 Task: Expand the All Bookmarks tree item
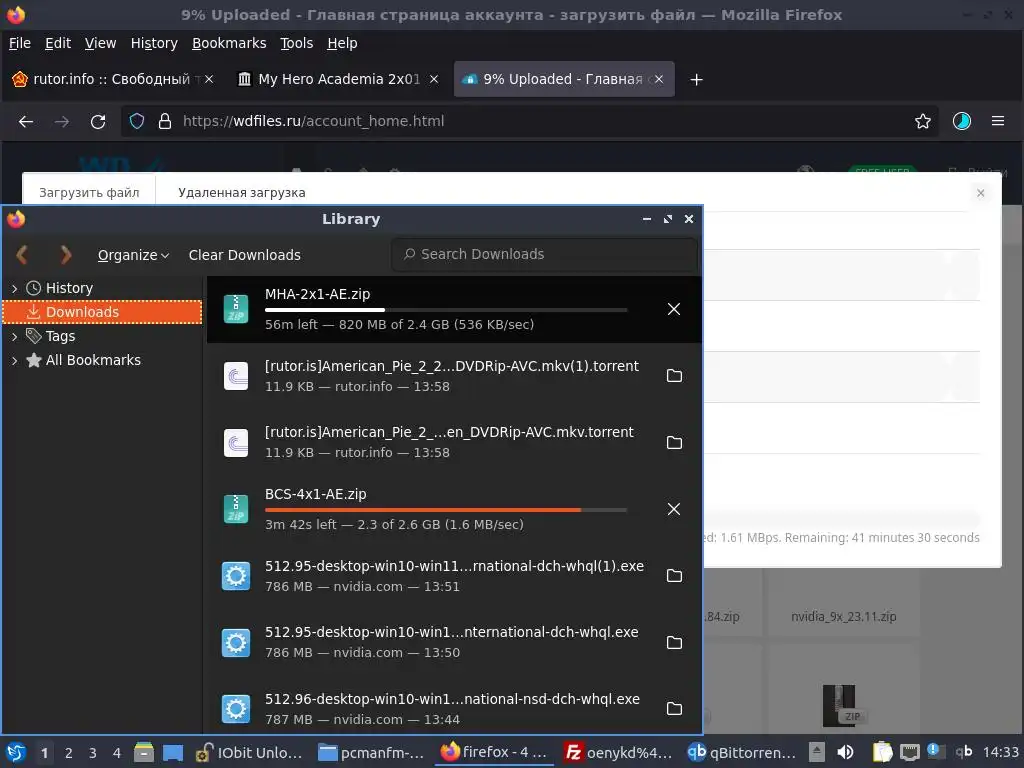click(14, 360)
